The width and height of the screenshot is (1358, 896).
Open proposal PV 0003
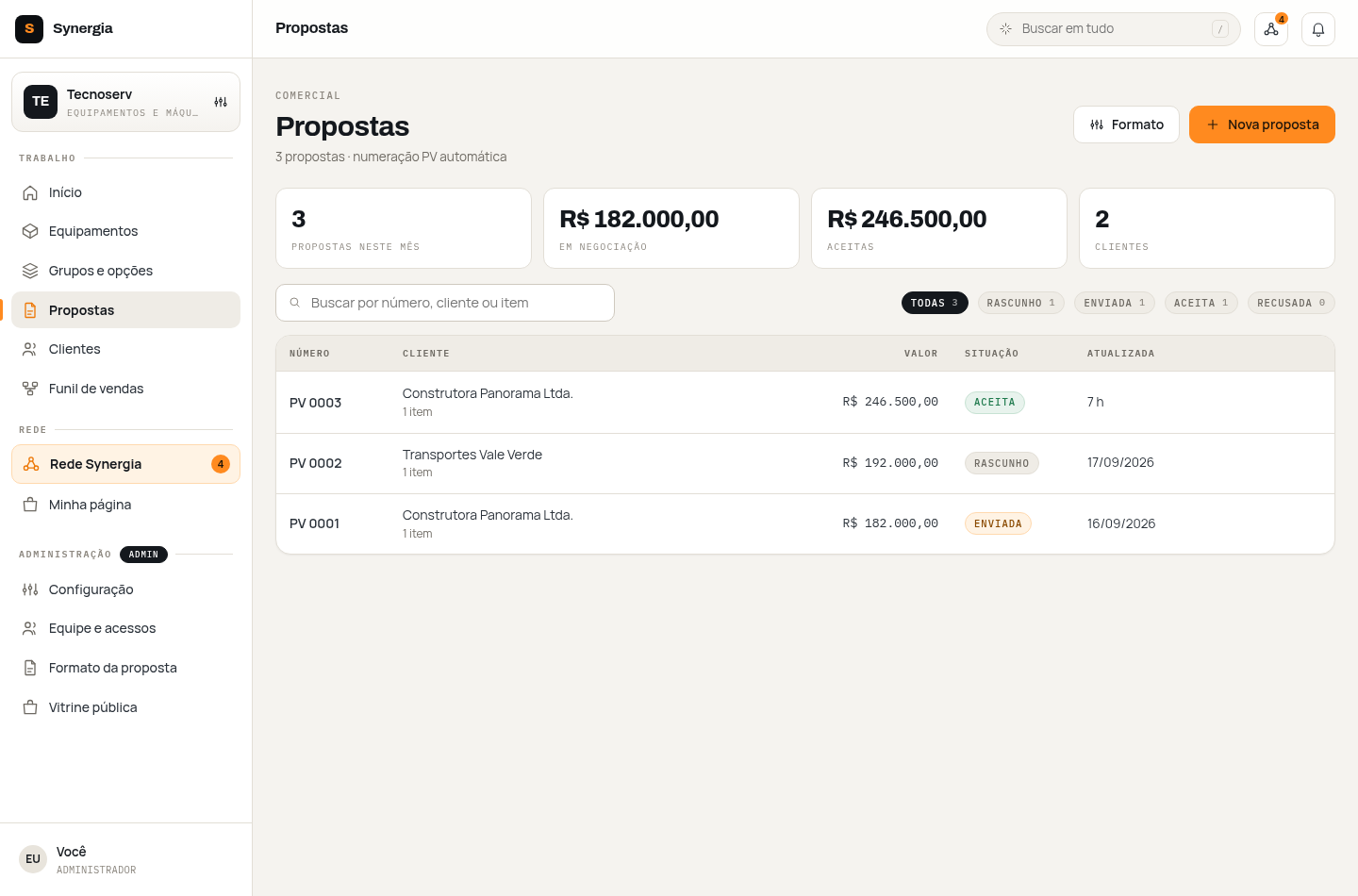tap(805, 403)
